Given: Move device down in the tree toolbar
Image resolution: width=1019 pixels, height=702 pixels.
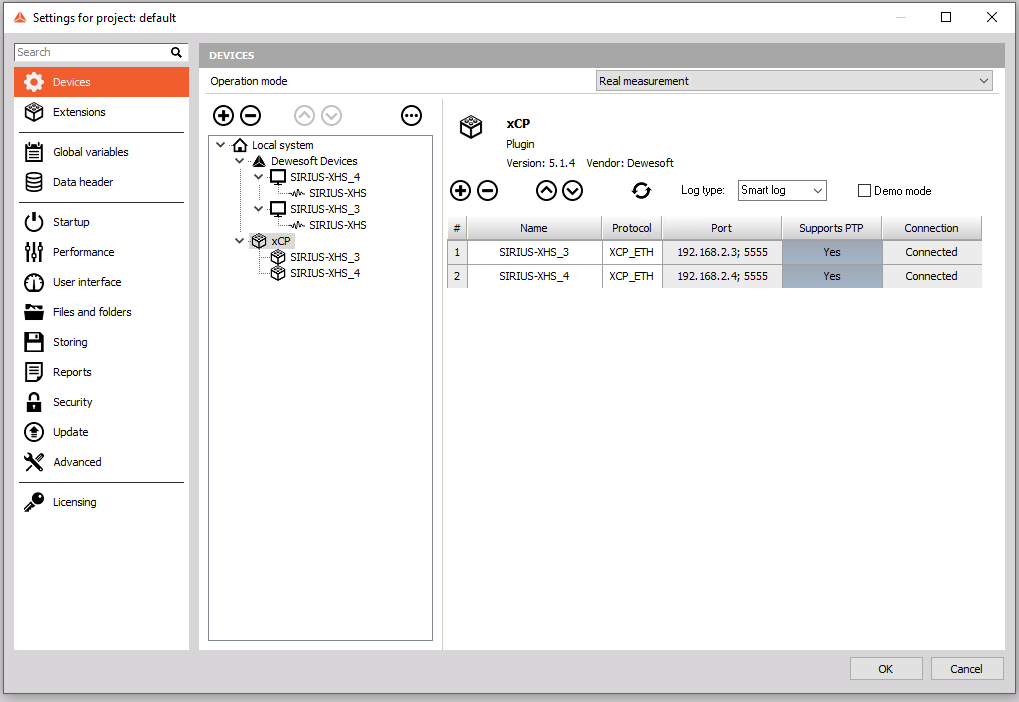Looking at the screenshot, I should [x=331, y=116].
